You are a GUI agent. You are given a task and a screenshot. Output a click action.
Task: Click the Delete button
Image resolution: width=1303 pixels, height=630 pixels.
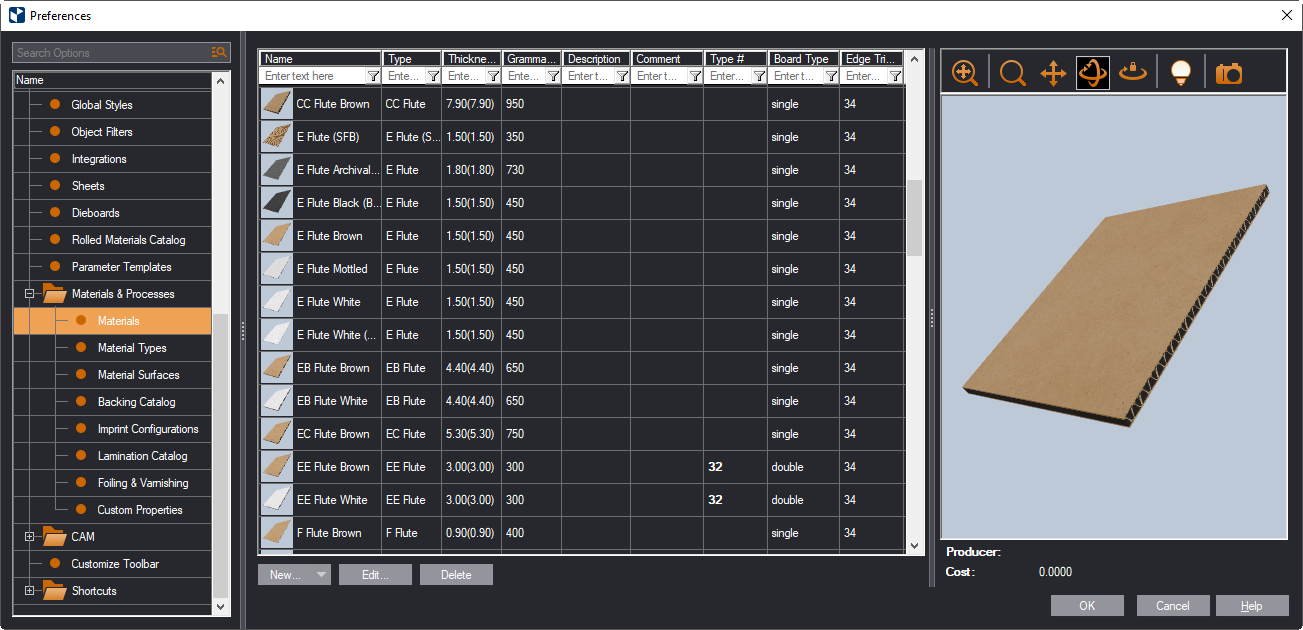pyautogui.click(x=456, y=575)
